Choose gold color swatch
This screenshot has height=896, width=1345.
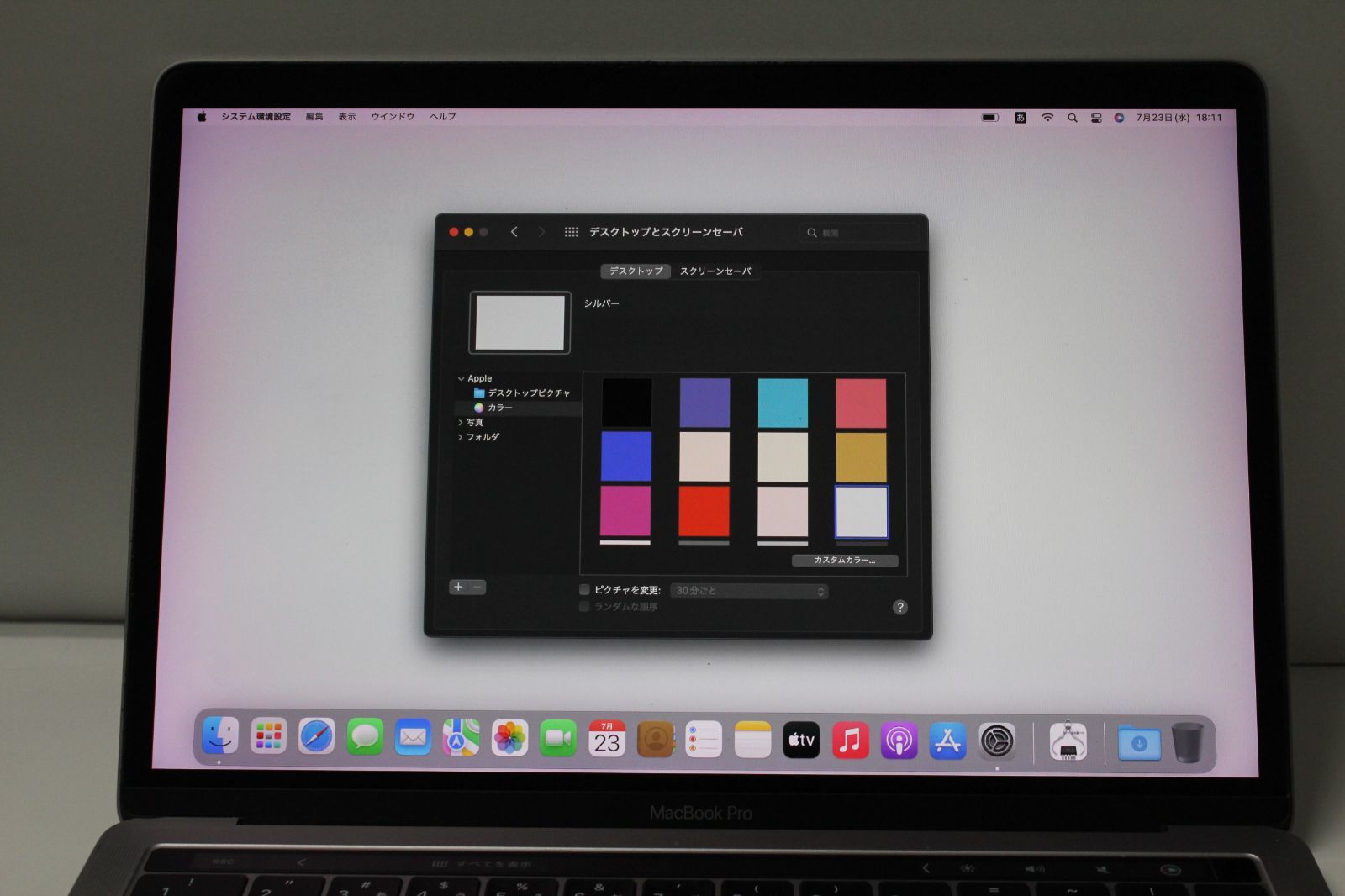tap(861, 457)
